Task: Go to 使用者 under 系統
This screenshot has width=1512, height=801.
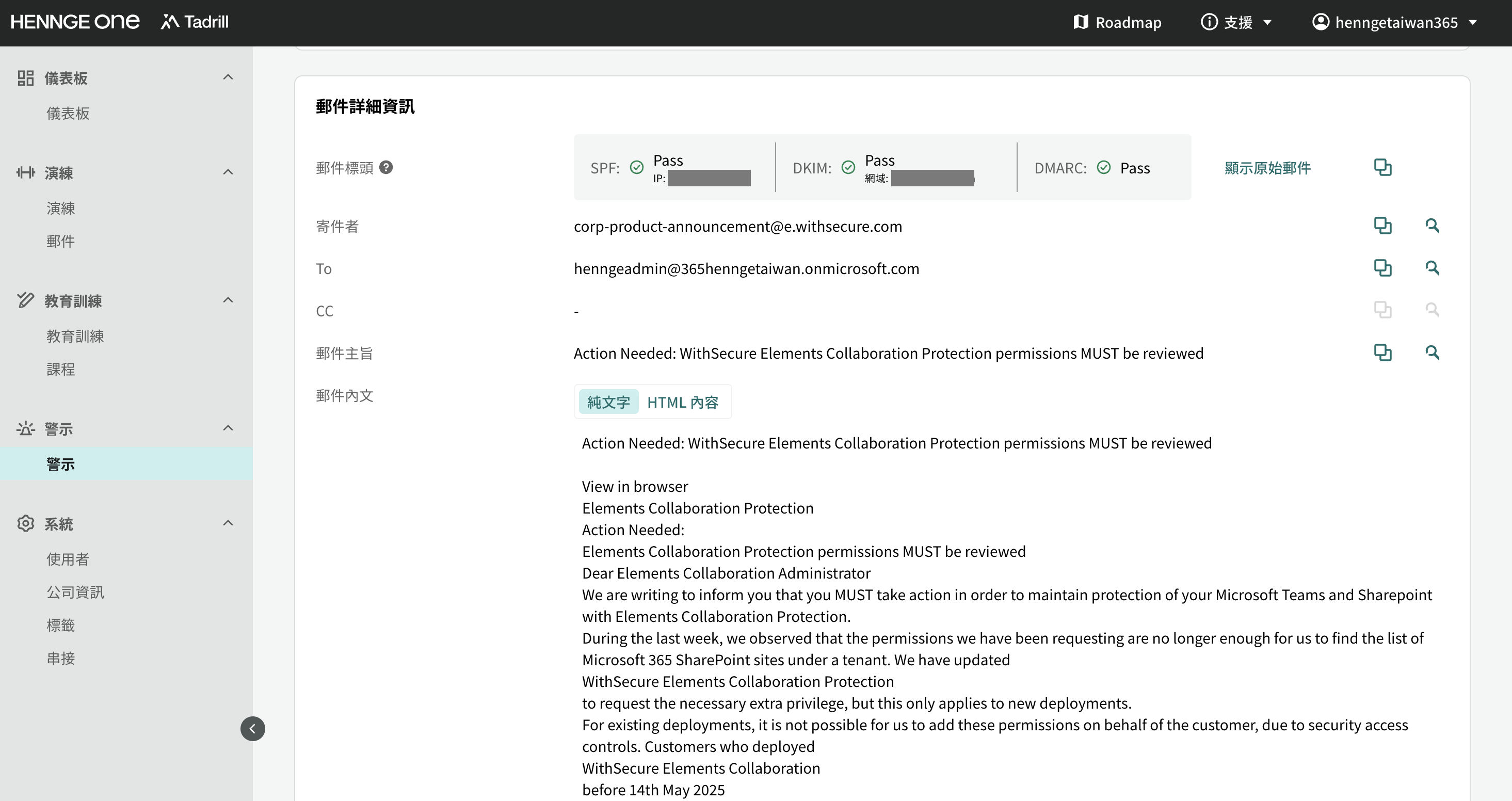Action: click(x=68, y=559)
